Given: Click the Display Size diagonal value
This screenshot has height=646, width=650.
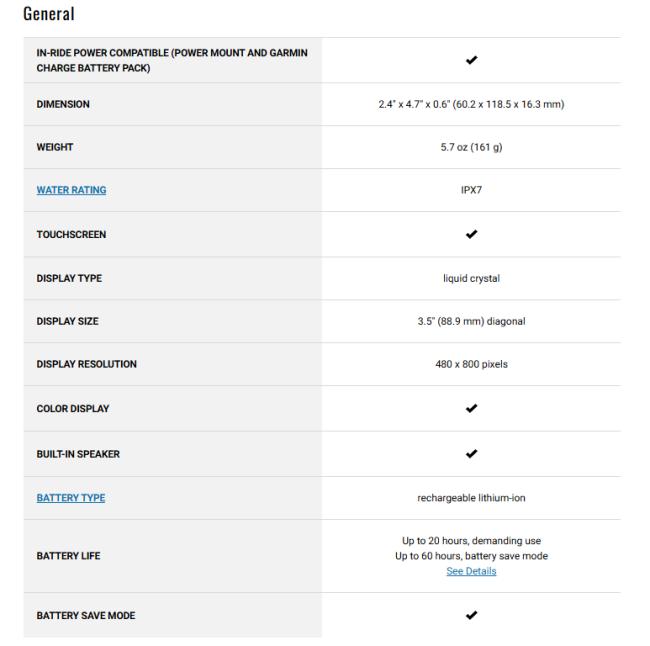Looking at the screenshot, I should point(471,321).
